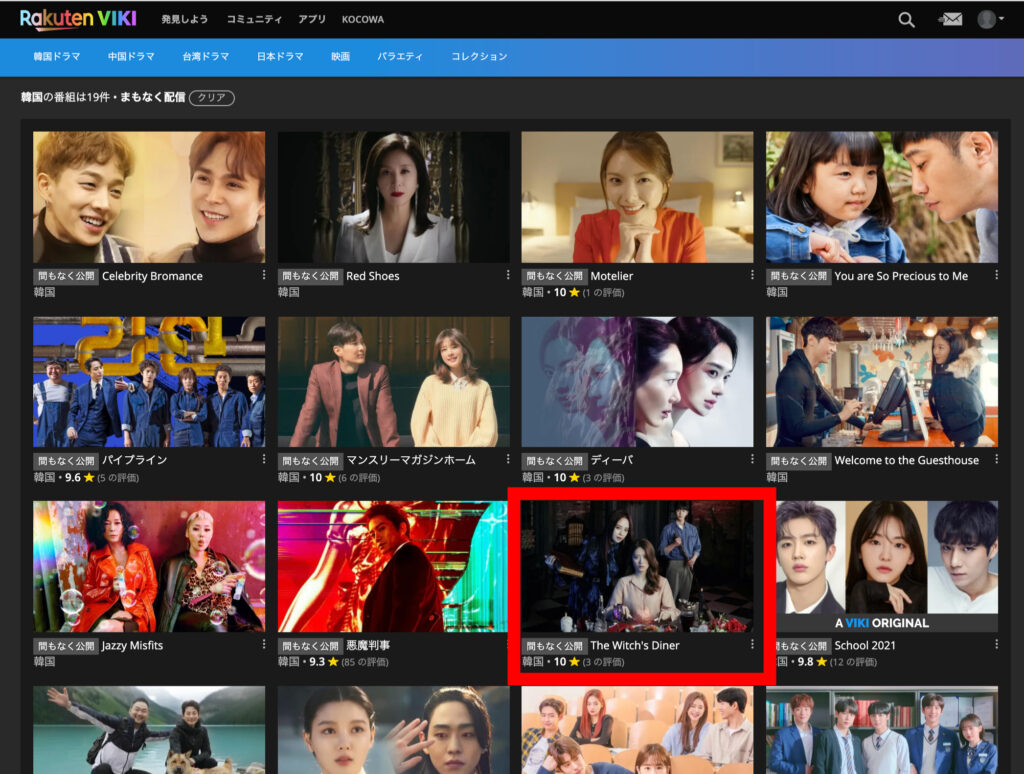Open the more-options dots for Jazzy Misfits
Screen dimensions: 1024x774
pyautogui.click(x=264, y=644)
